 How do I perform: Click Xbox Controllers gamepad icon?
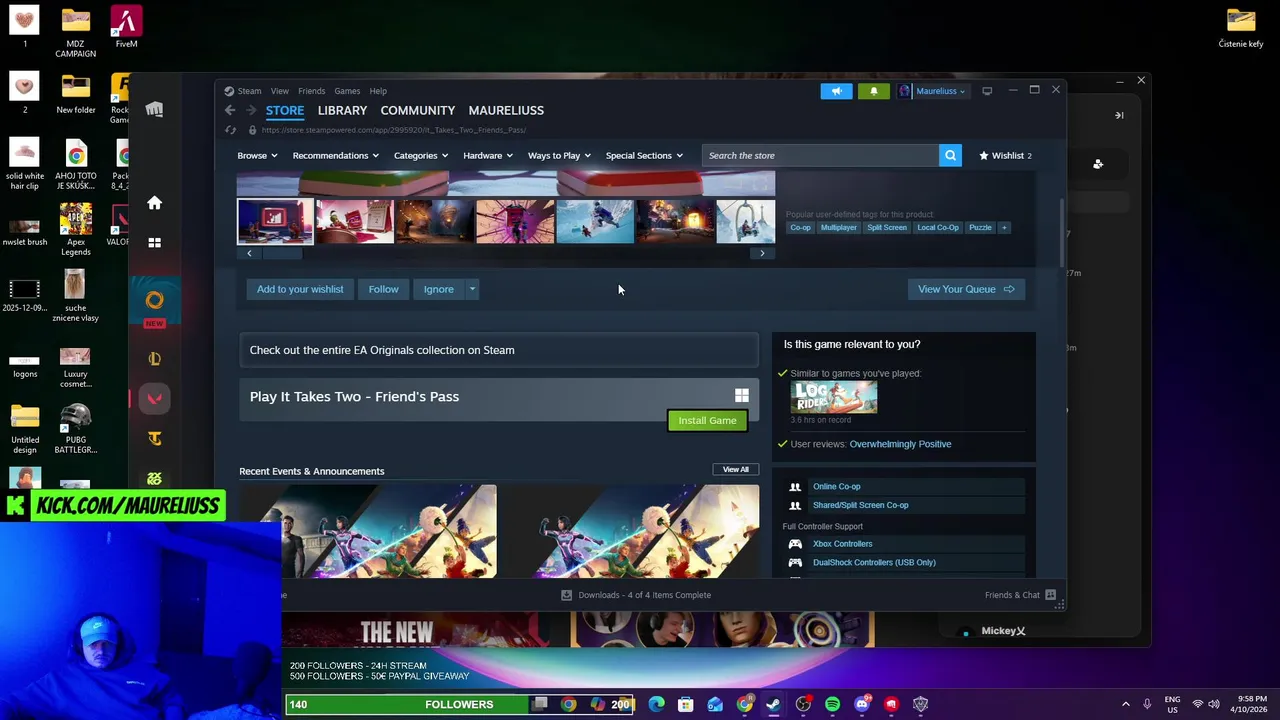[795, 544]
